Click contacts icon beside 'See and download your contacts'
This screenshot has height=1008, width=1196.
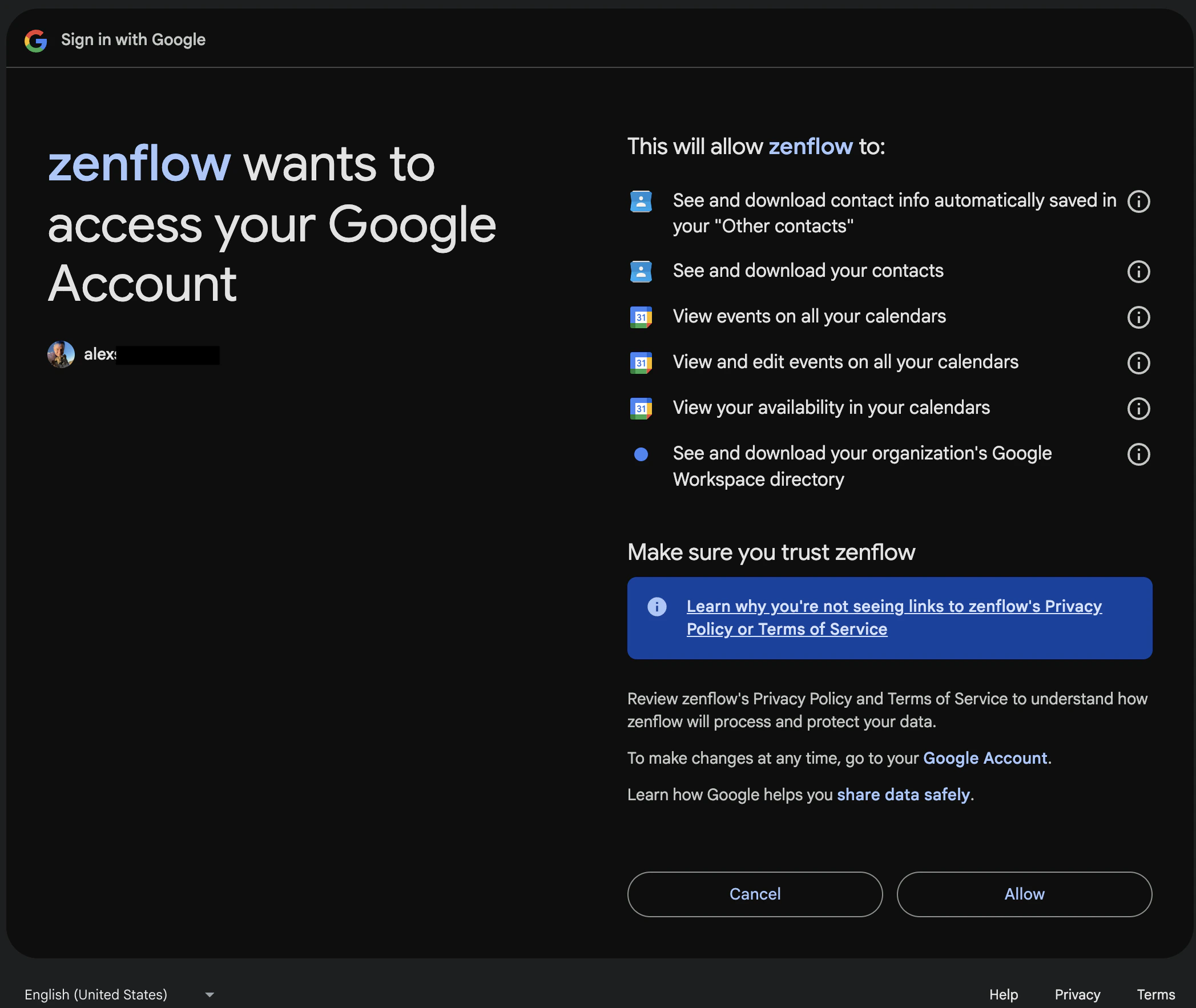point(641,272)
